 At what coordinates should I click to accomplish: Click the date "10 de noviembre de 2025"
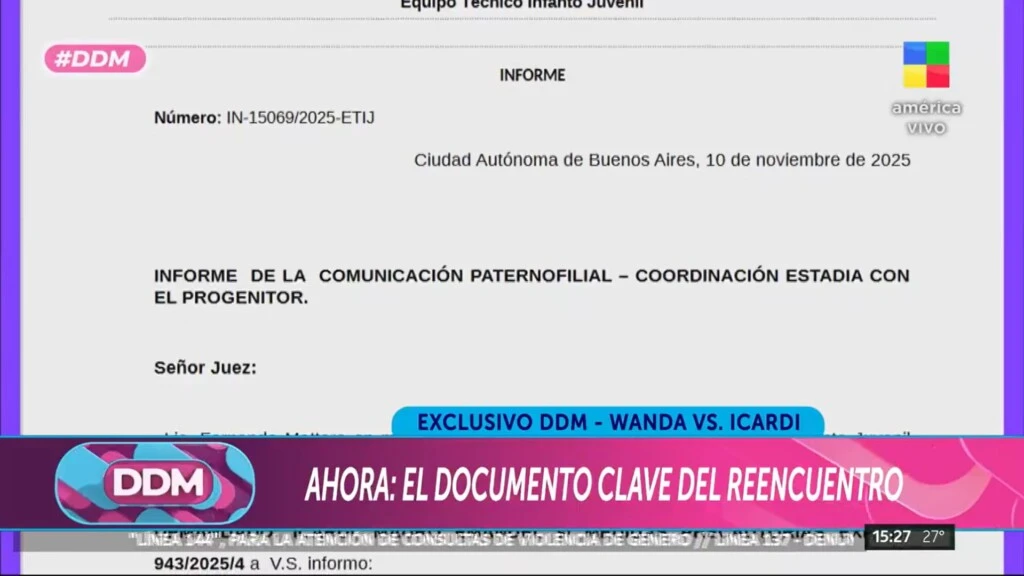808,160
